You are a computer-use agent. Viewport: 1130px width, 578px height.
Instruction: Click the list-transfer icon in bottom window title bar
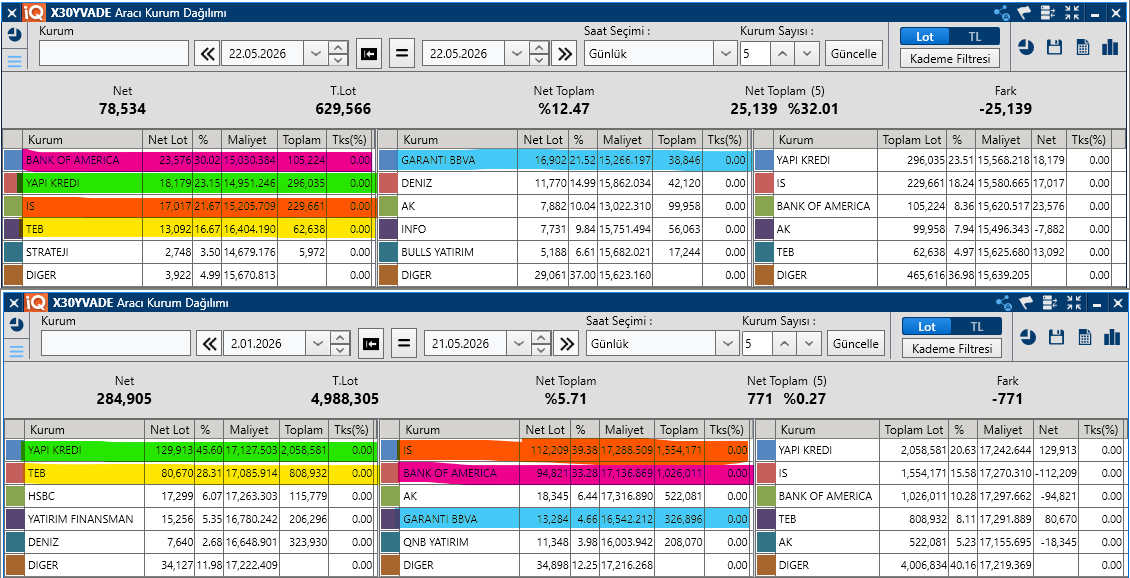click(x=1050, y=303)
